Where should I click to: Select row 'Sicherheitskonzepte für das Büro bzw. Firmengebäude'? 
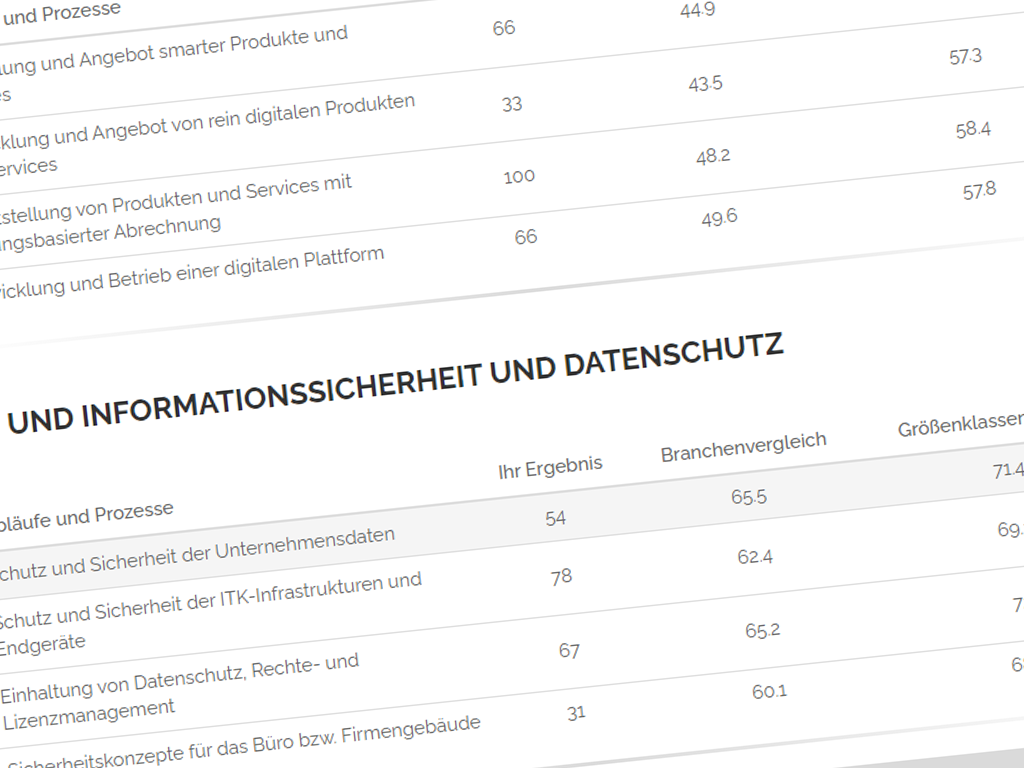240,742
